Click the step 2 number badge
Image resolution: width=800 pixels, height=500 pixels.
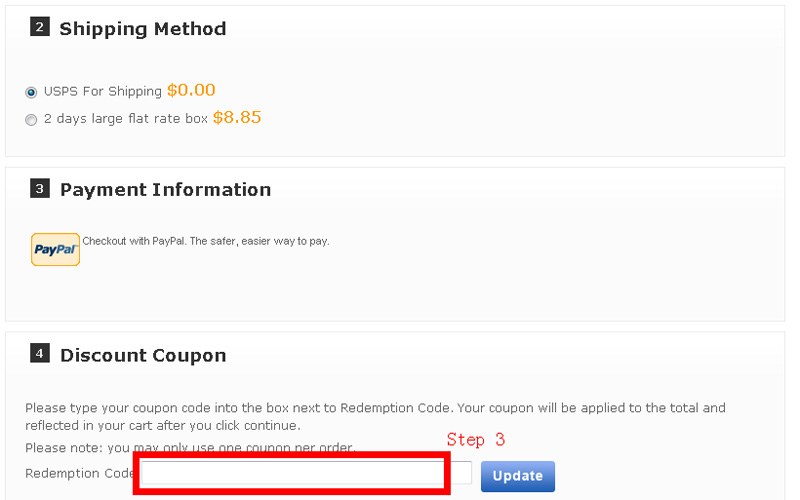pos(40,28)
